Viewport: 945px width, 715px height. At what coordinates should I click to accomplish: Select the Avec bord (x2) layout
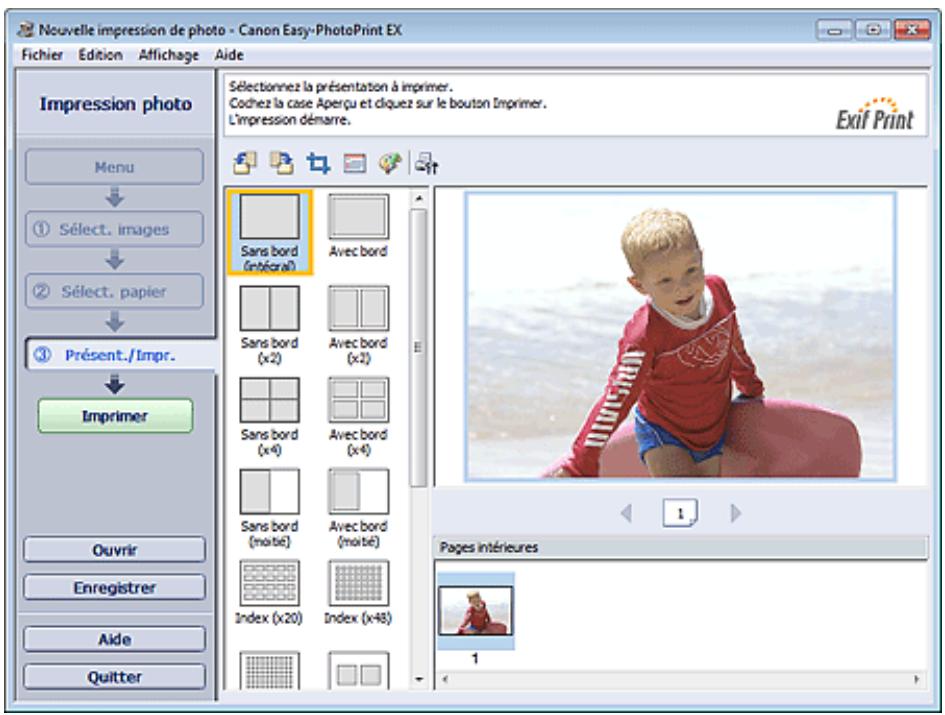coord(358,326)
